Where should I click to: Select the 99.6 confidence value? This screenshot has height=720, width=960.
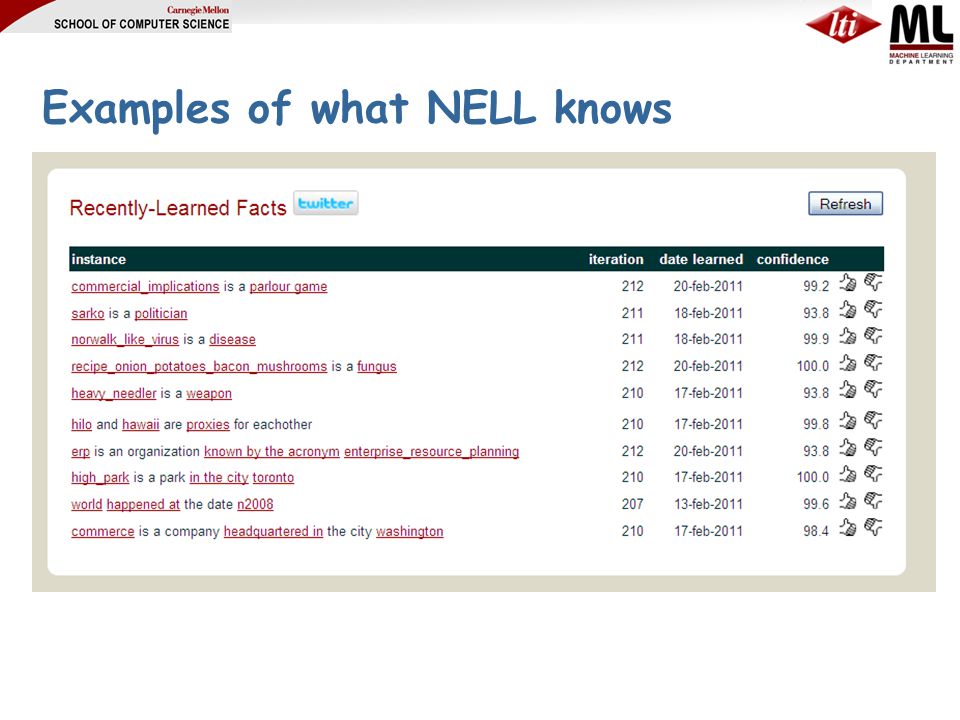point(816,504)
